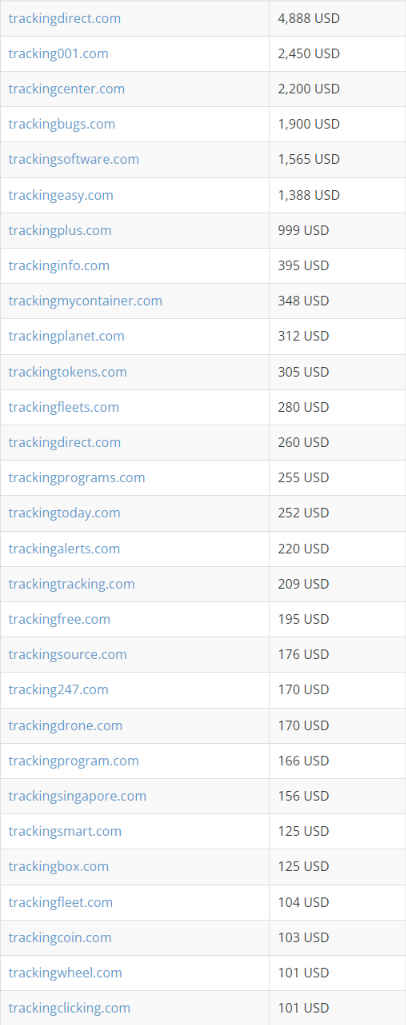Click the trackingcenter.com domain link
This screenshot has height=1025, width=406.
point(66,89)
